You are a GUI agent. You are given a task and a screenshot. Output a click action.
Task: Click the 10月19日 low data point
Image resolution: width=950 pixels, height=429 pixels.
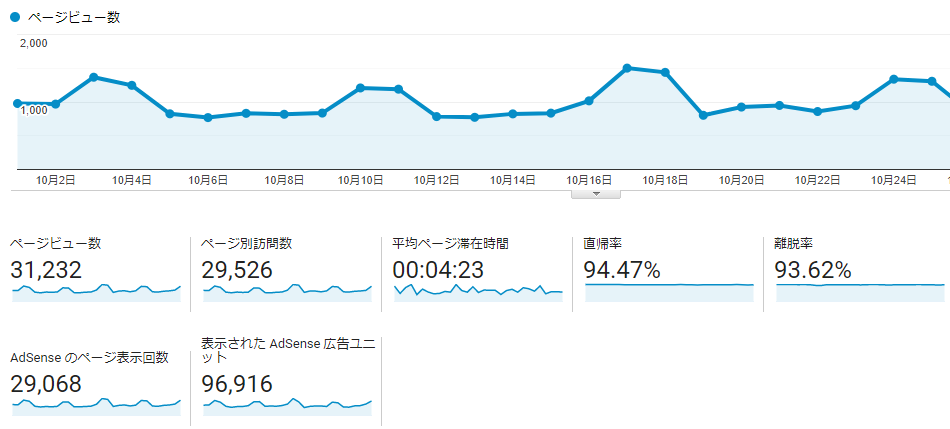pos(703,116)
